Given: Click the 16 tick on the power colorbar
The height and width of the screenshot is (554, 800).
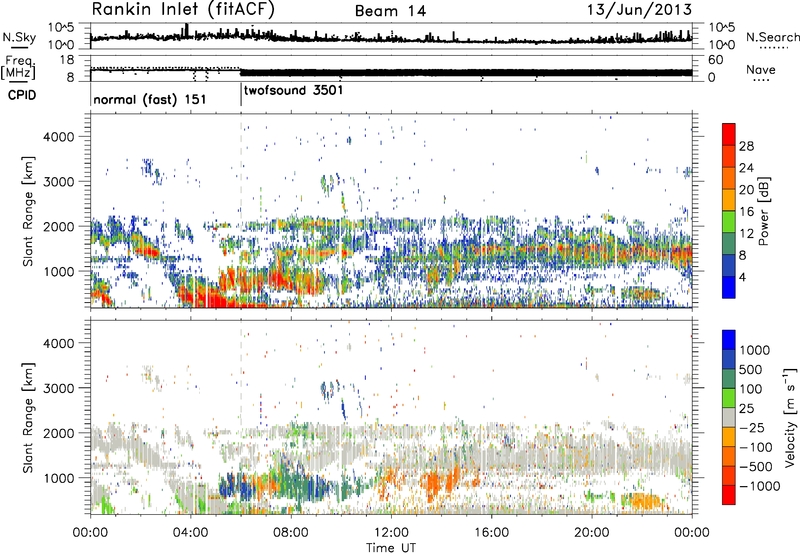Looking at the screenshot, I should 746,212.
